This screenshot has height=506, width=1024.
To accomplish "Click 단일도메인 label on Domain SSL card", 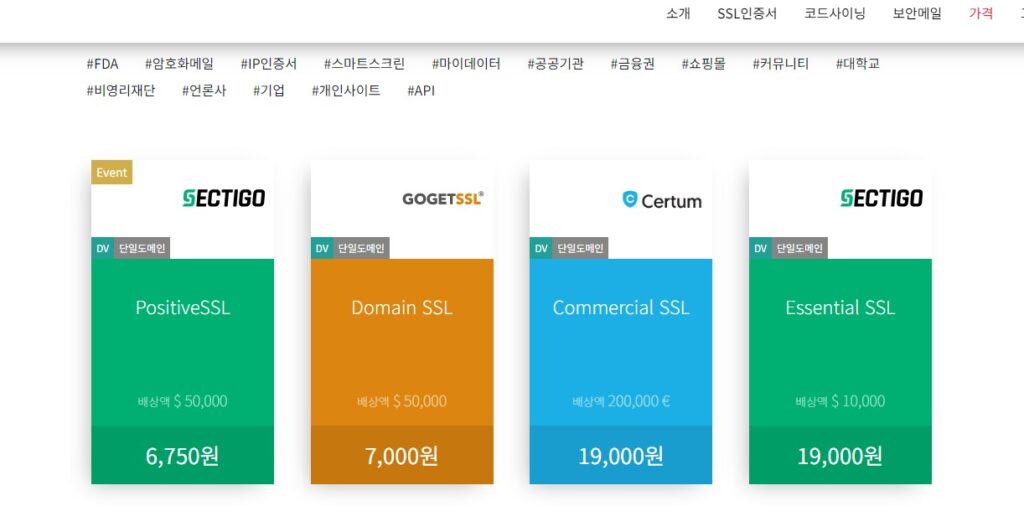I will tap(362, 248).
